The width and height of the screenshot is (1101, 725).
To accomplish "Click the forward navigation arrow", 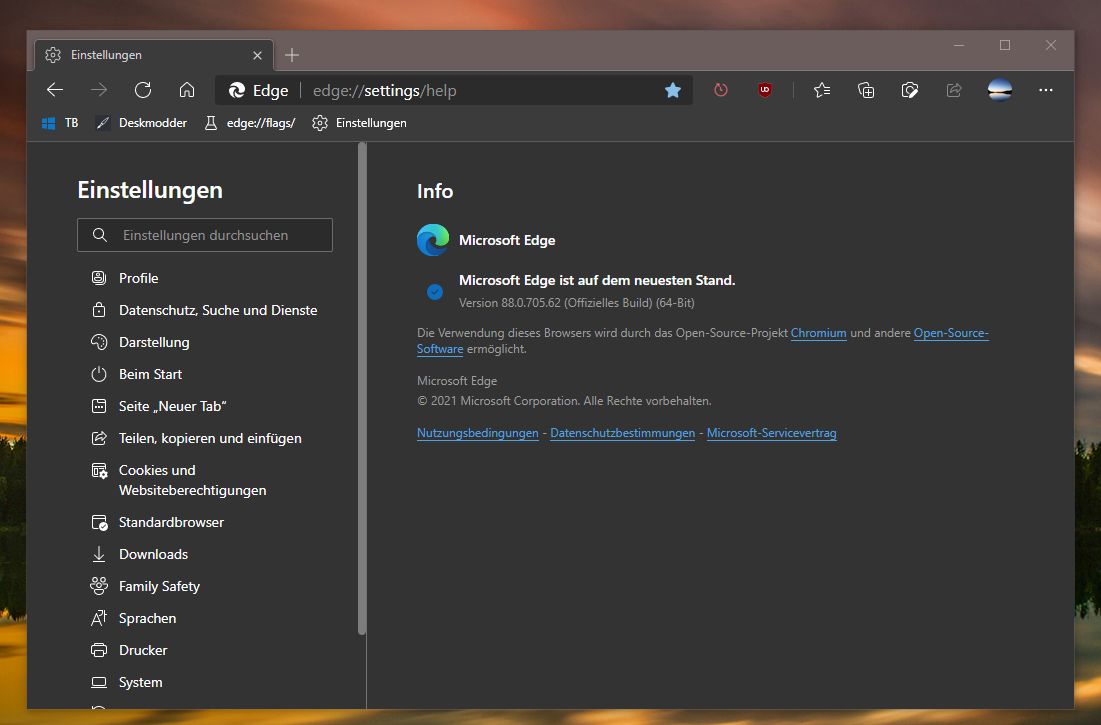I will [99, 90].
